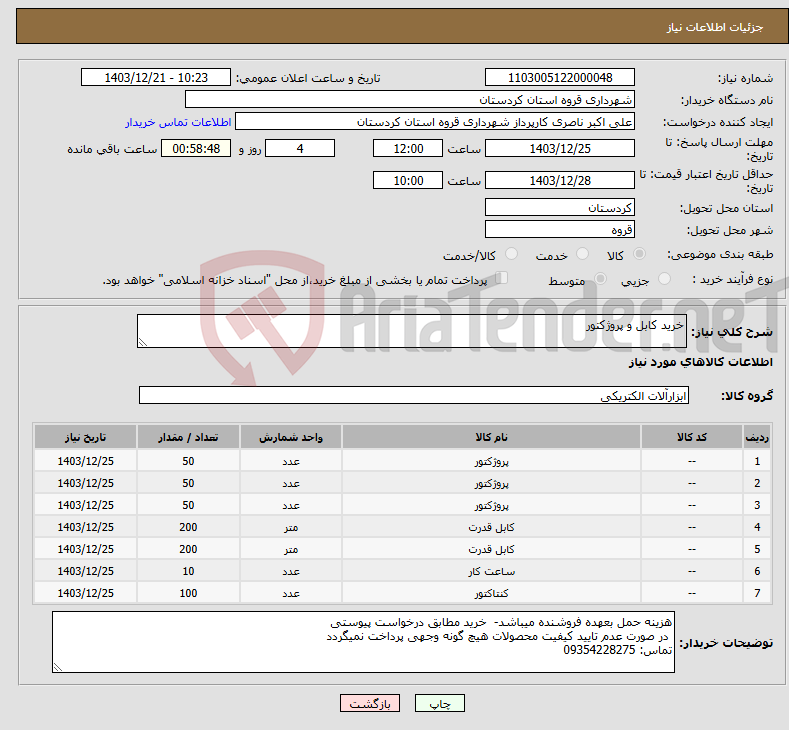Click the ردیف column header
The height and width of the screenshot is (730, 789).
coord(757,437)
